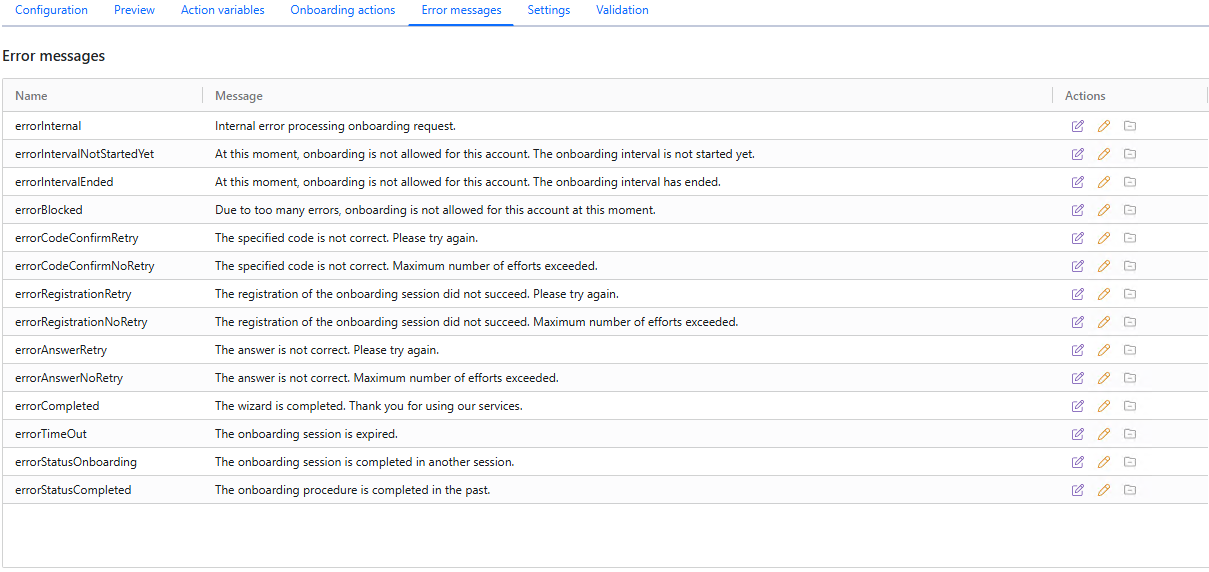This screenshot has width=1209, height=572.
Task: Click the gray folder icon for errorCodeConfirmNoRetry
Action: click(x=1130, y=266)
